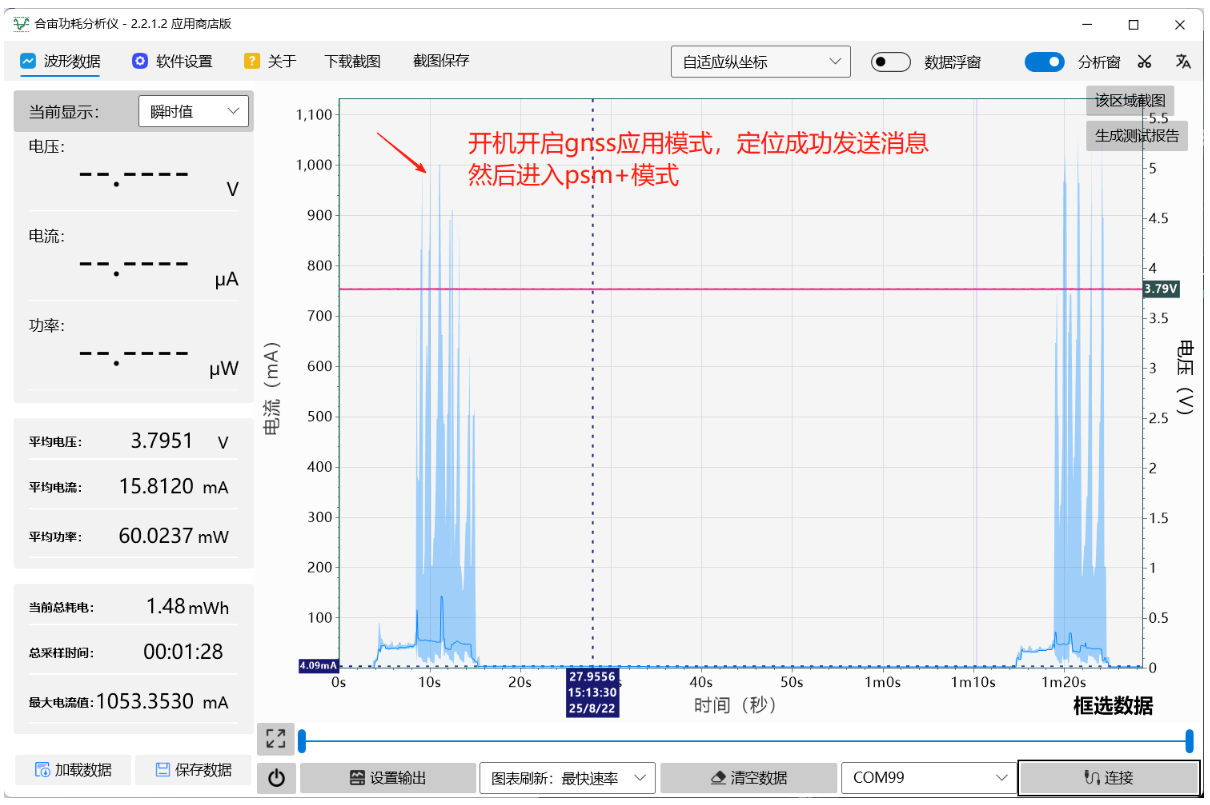
Task: Click the right handle of time range slider
Action: (x=1189, y=741)
